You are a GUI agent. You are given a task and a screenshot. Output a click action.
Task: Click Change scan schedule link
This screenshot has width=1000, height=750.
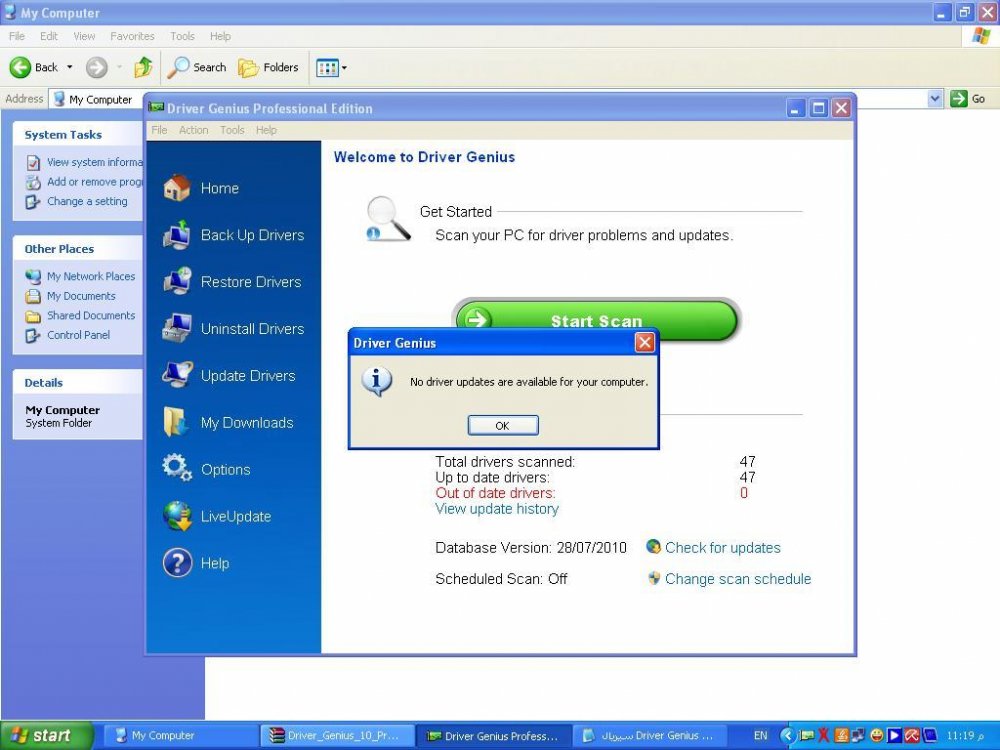tap(738, 579)
